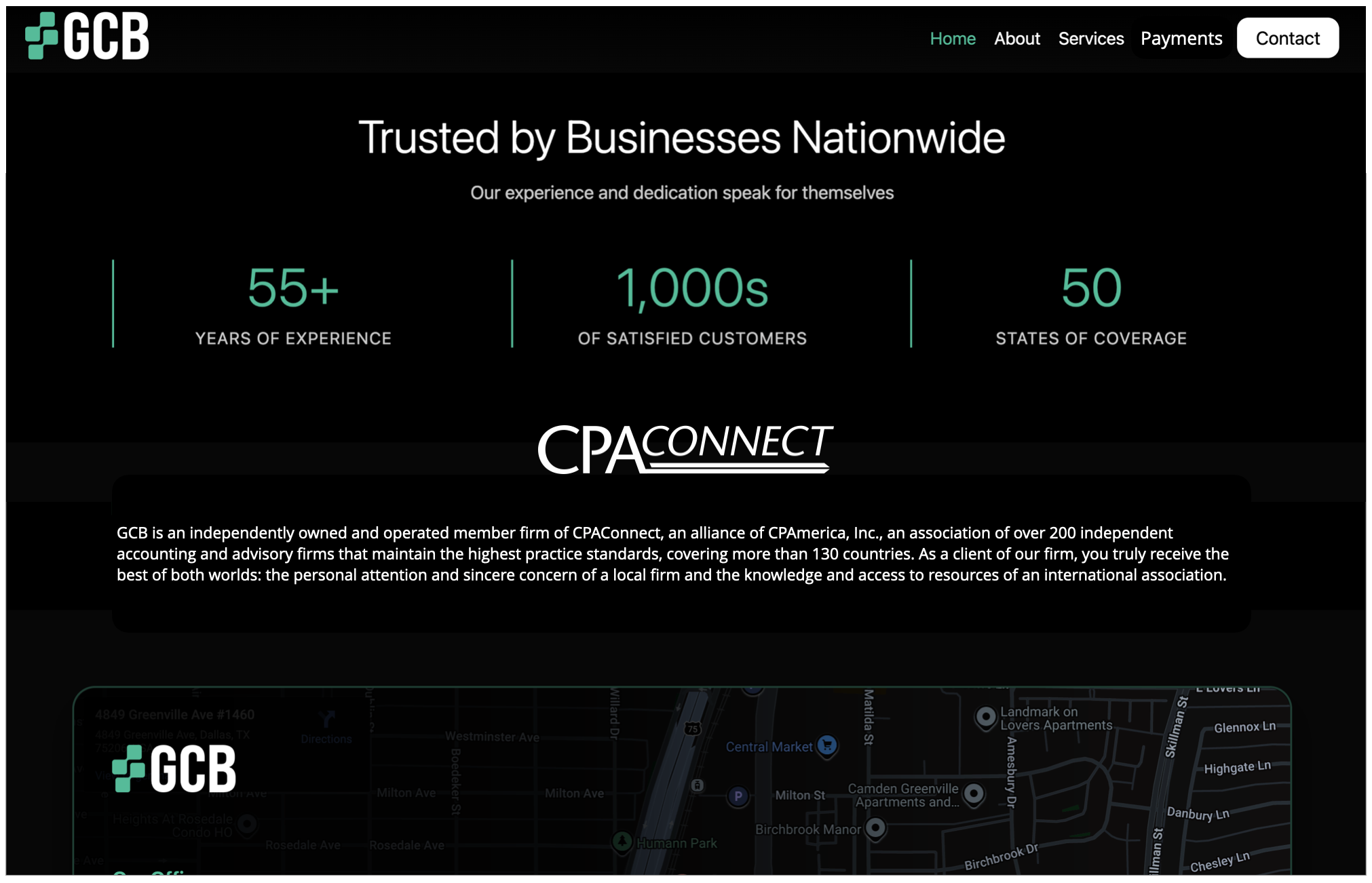Screen dimensions: 1372x883
Task: Select the Landmark on Lovers Apartments marker
Action: (985, 716)
